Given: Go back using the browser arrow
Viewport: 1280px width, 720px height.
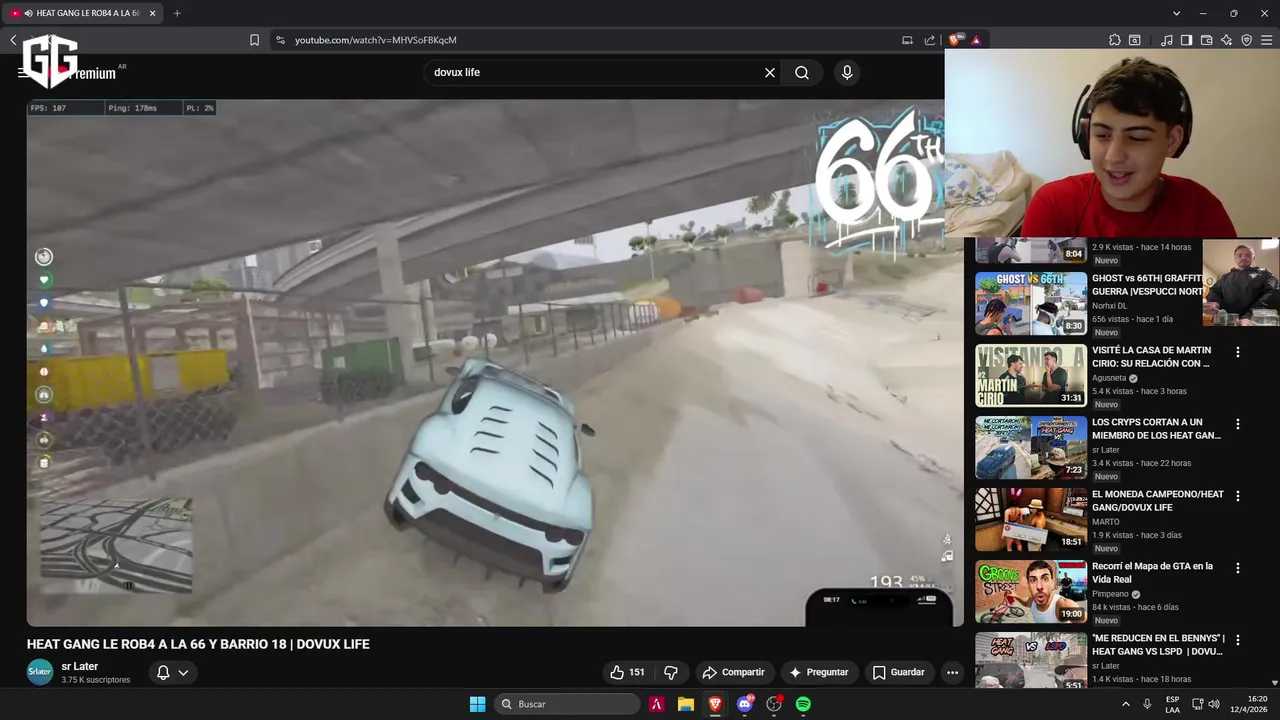Looking at the screenshot, I should point(13,40).
